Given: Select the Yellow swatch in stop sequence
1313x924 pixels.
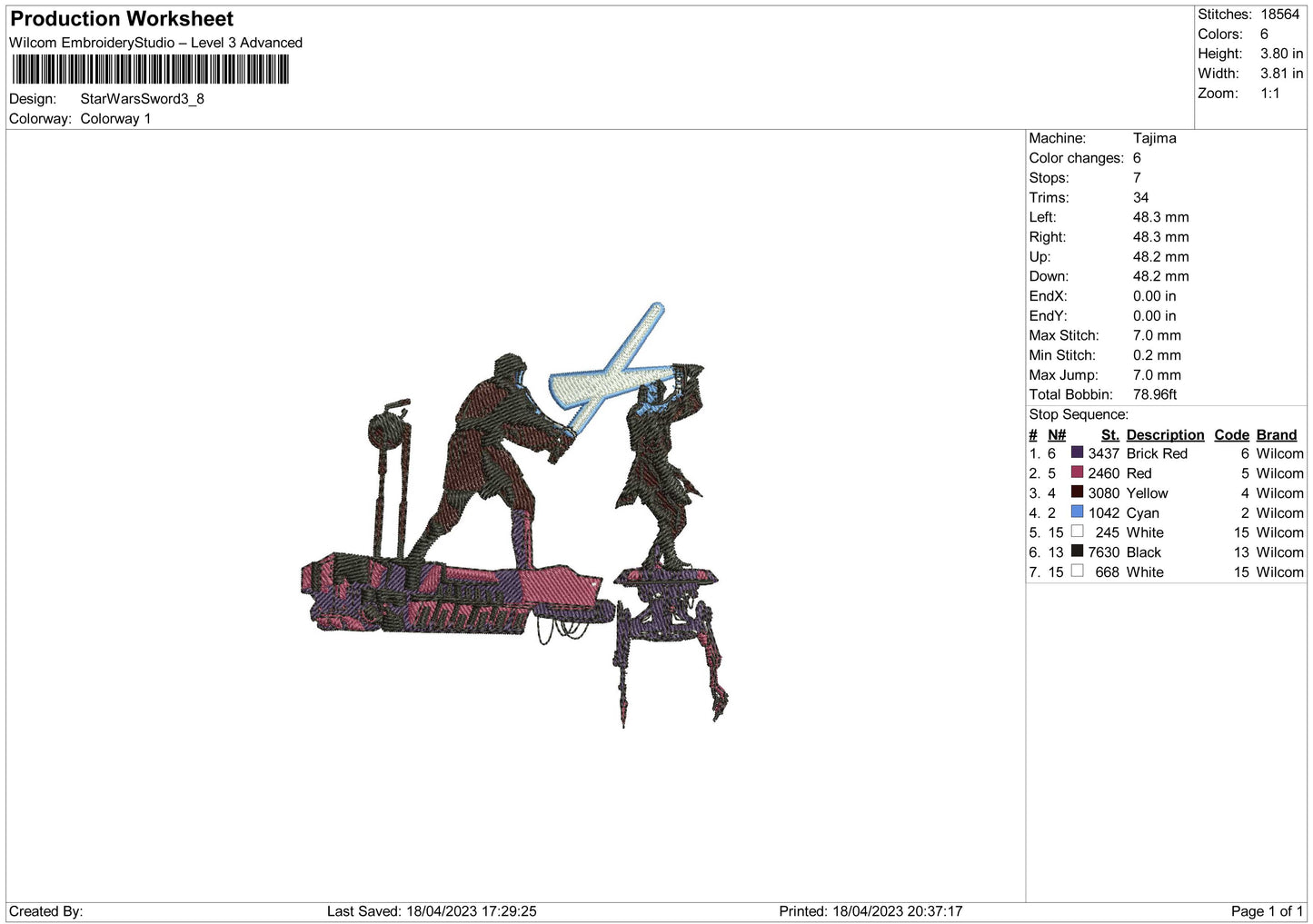Looking at the screenshot, I should [x=1077, y=493].
